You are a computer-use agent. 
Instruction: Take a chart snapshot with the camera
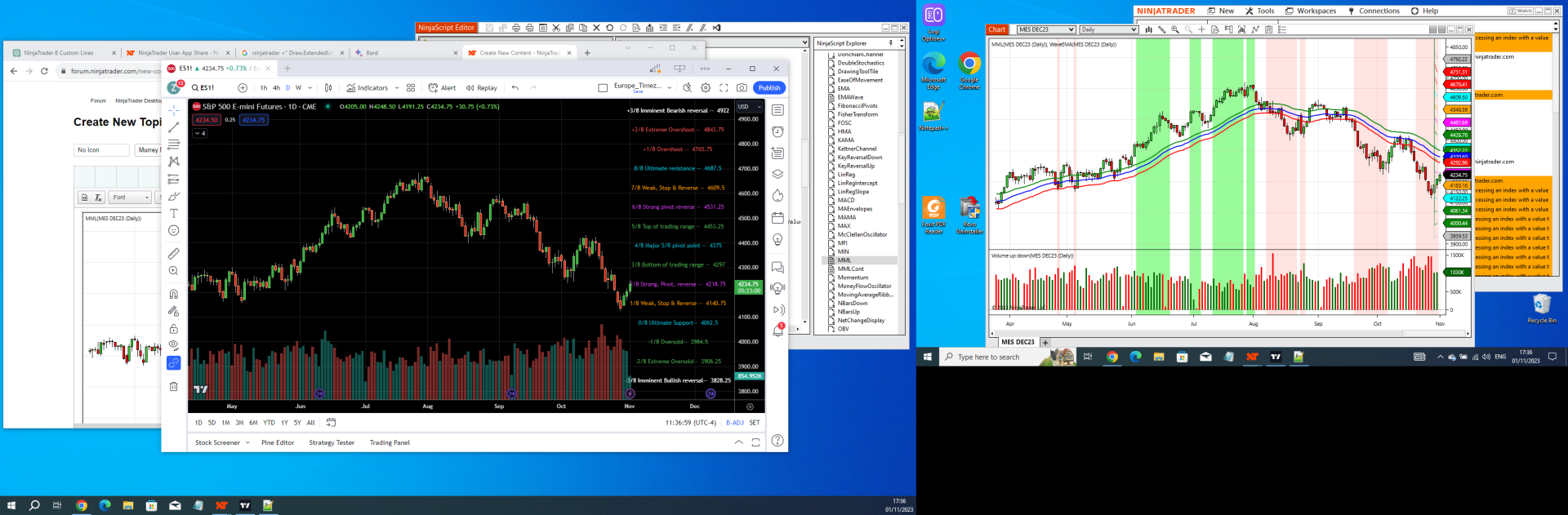pyautogui.click(x=742, y=87)
